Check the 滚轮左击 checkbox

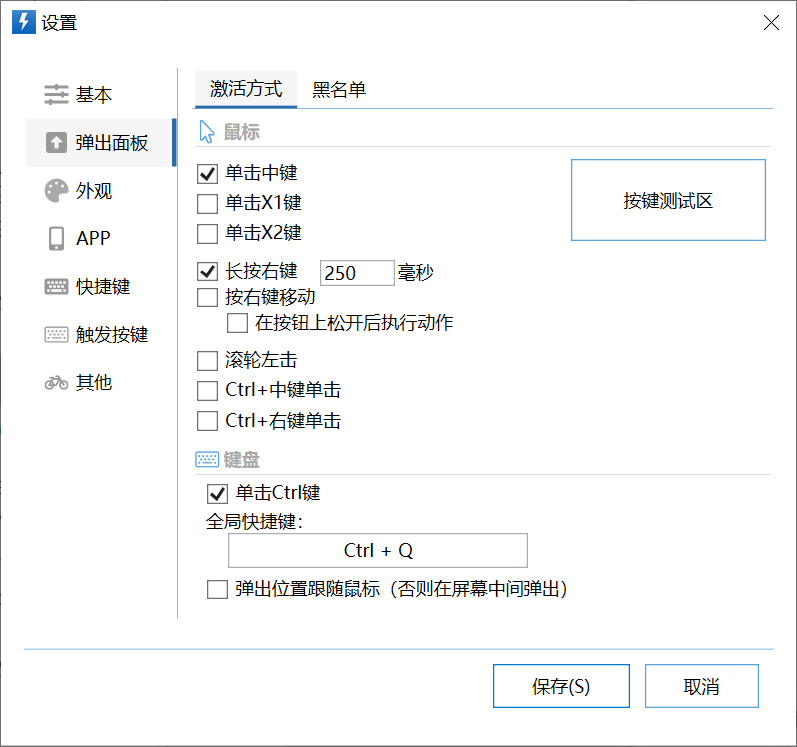pos(207,361)
